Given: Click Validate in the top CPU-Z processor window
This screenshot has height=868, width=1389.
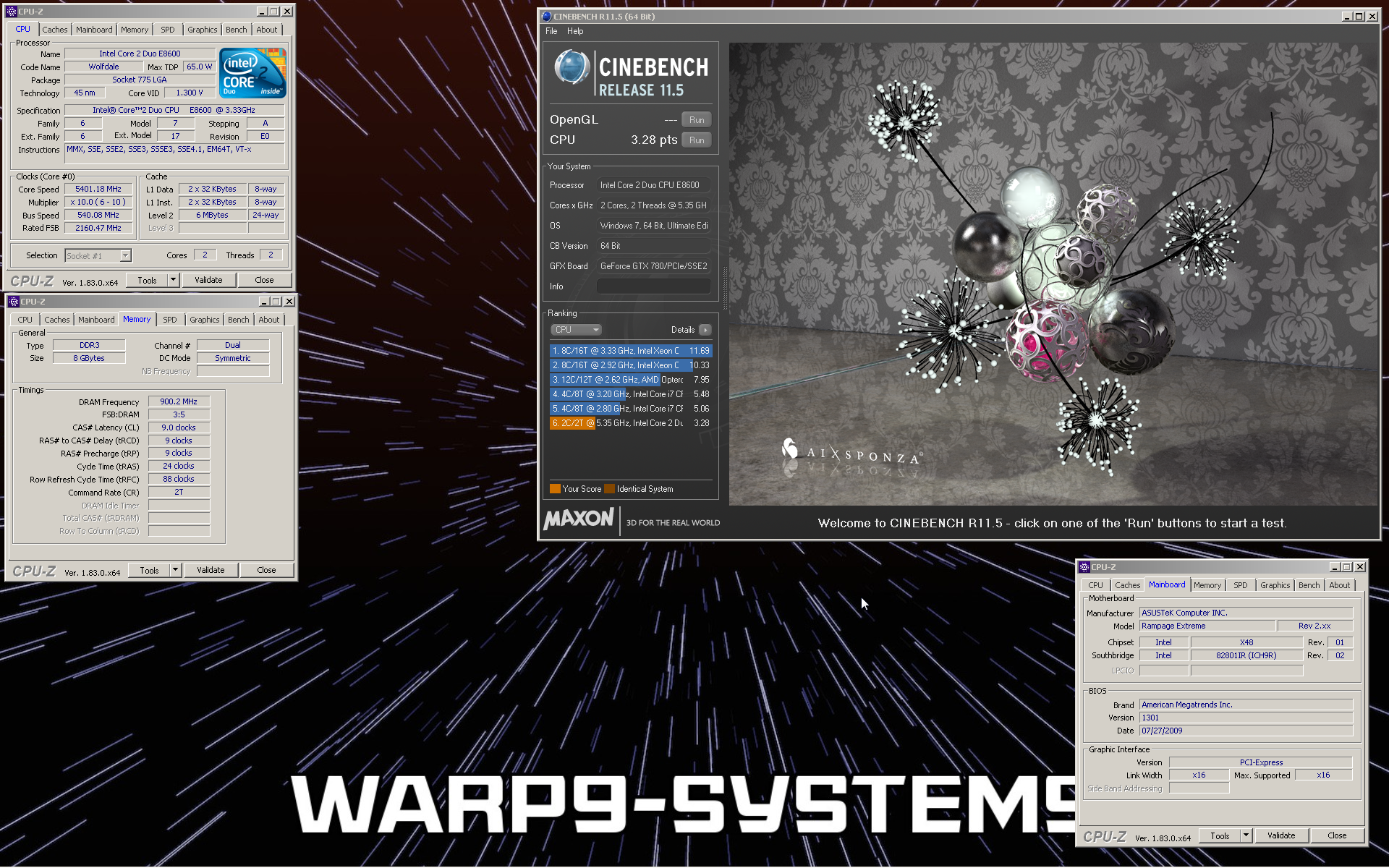Looking at the screenshot, I should 208,280.
